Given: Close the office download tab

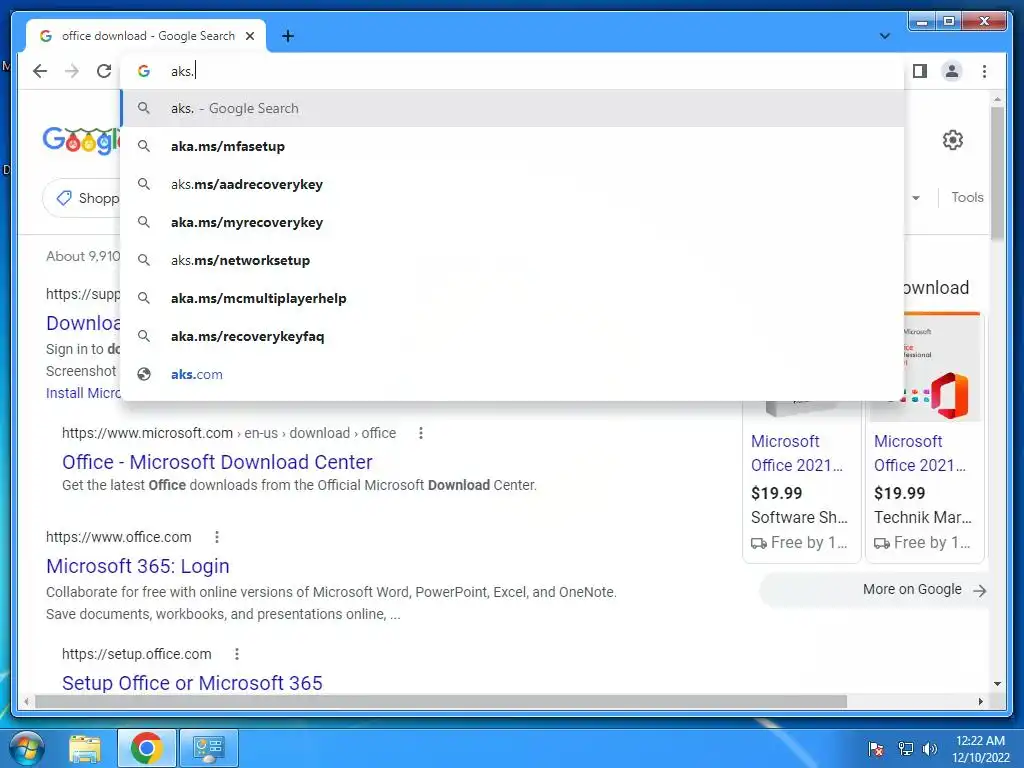Looking at the screenshot, I should point(249,36).
